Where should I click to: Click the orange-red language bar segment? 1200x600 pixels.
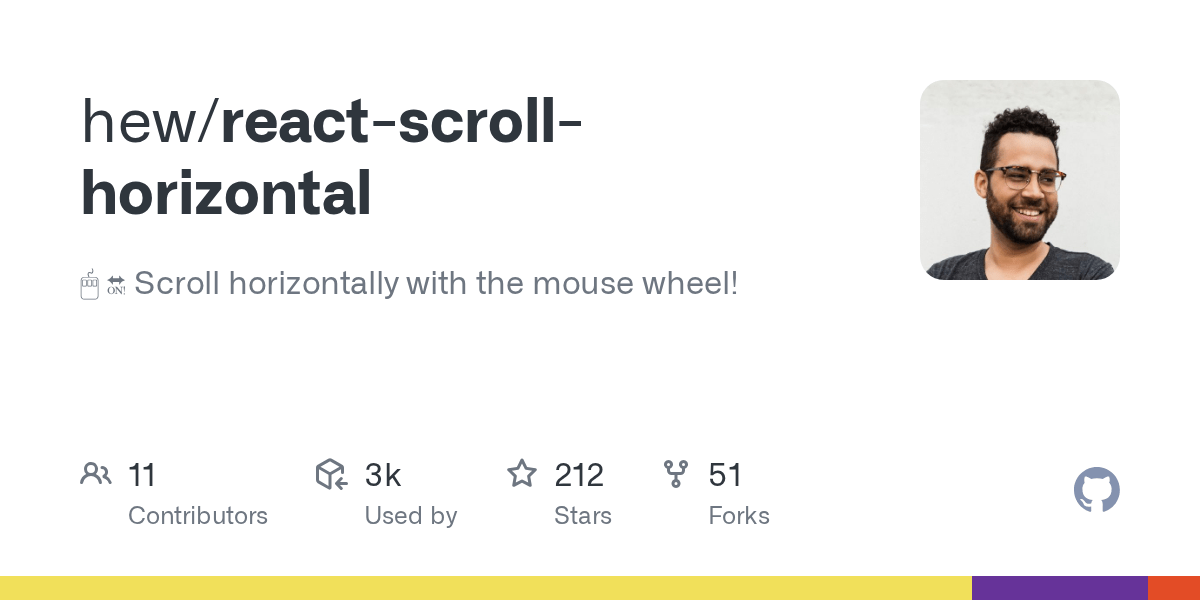point(1173,588)
